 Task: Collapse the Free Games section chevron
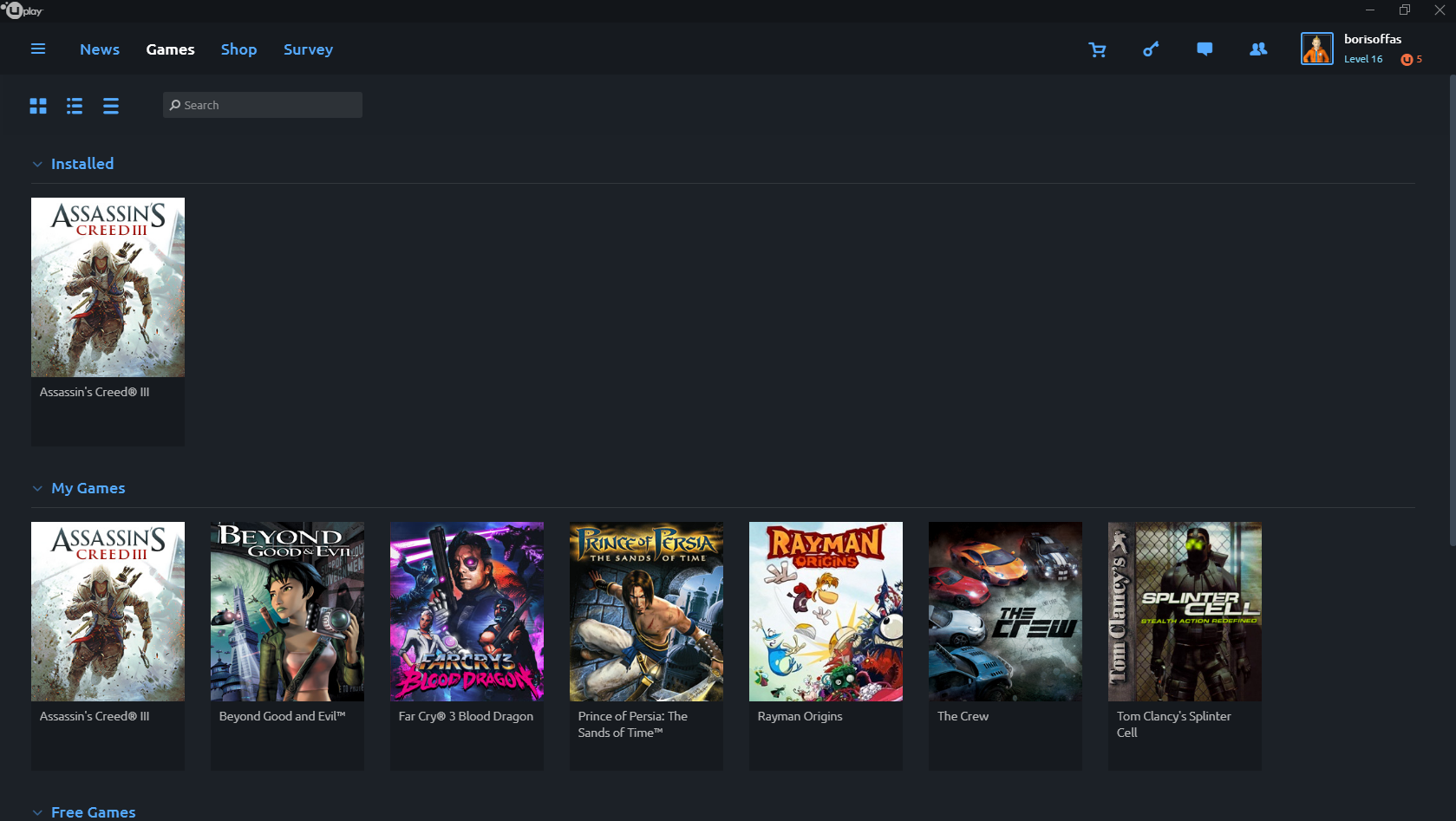click(37, 812)
